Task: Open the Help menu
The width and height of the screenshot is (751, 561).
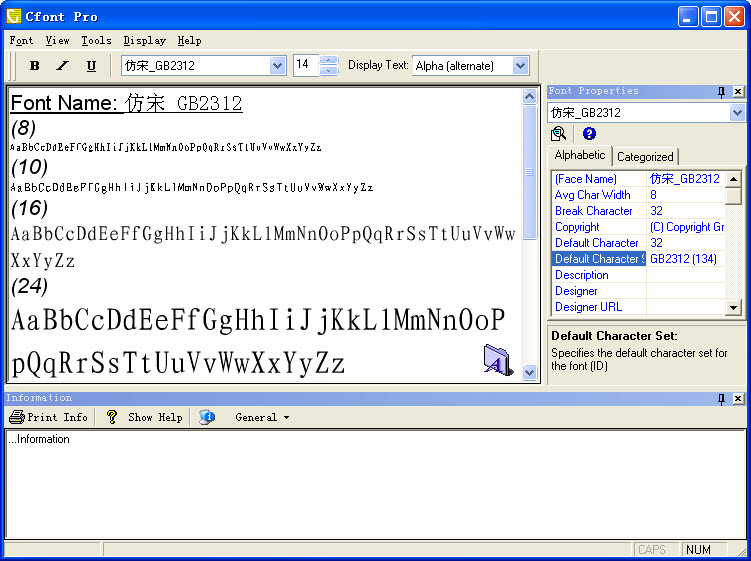Action: coord(189,41)
